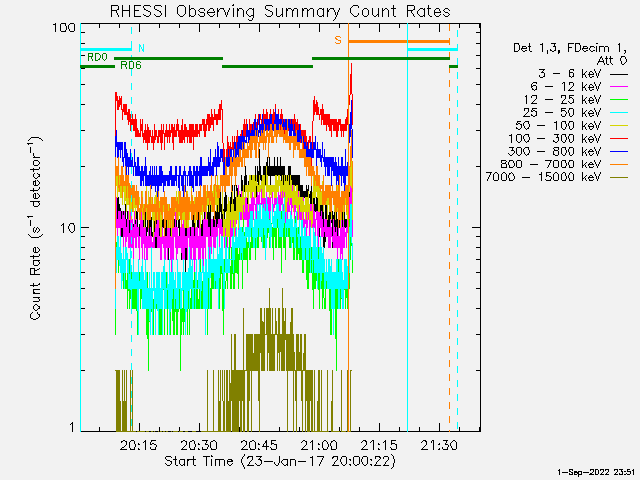Click the 'Start Time (23-Jan-17 20:00:22)' axis title
This screenshot has height=480, width=640.
pyautogui.click(x=280, y=461)
